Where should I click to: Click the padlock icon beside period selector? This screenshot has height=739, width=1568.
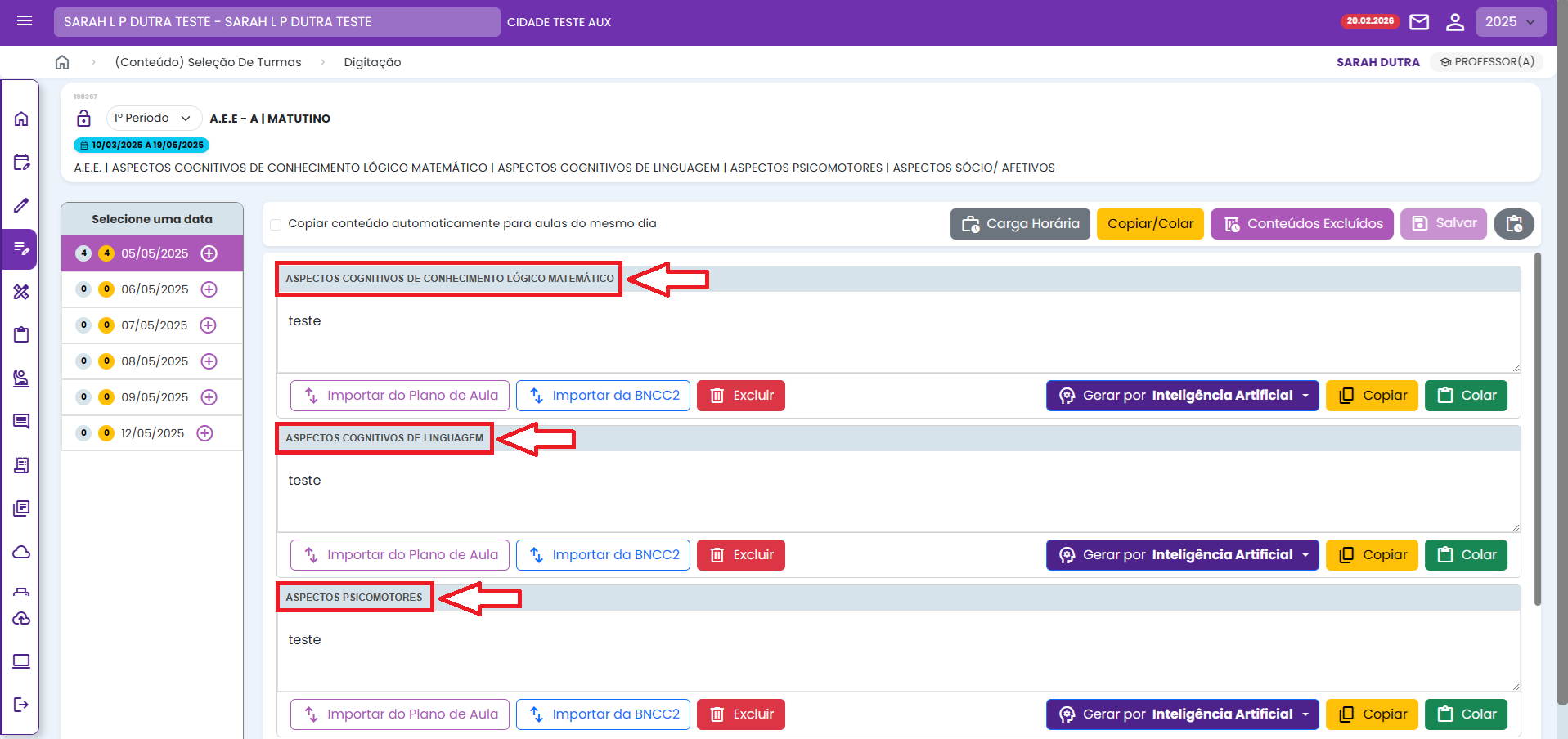(x=83, y=119)
